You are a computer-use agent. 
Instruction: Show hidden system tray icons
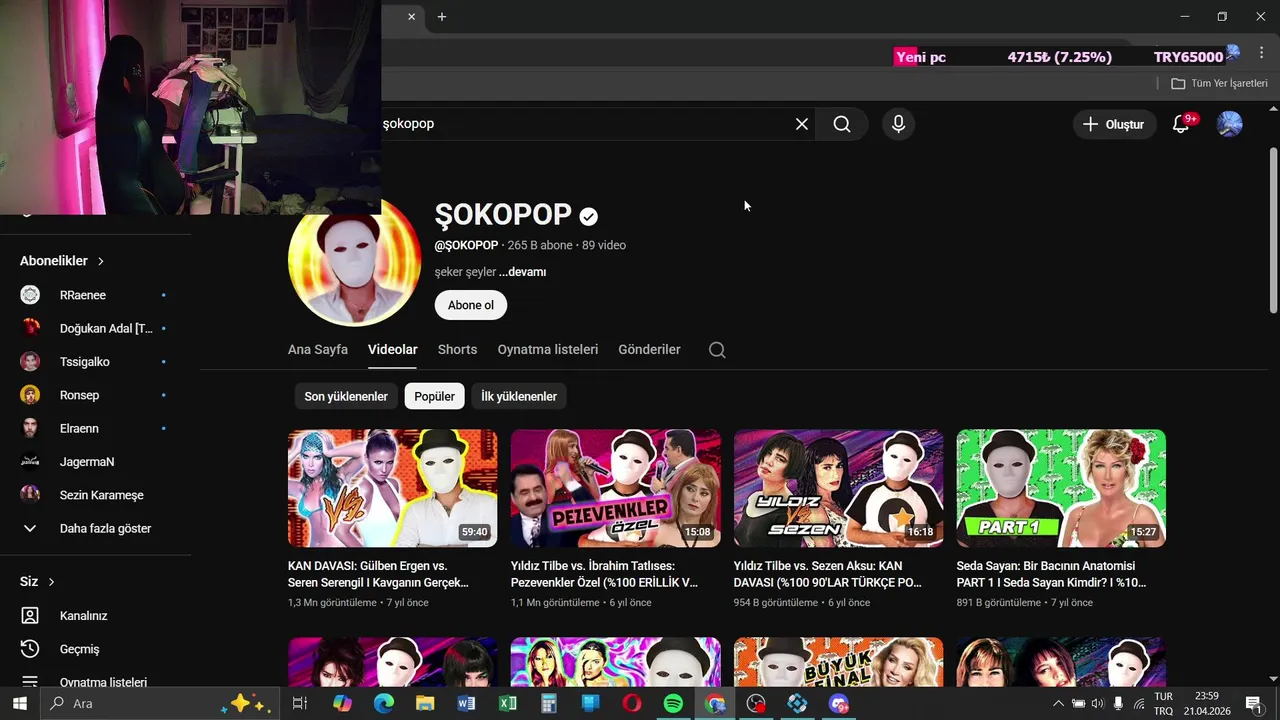(x=1058, y=704)
